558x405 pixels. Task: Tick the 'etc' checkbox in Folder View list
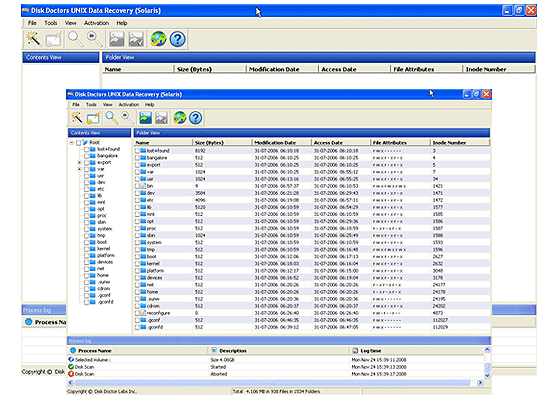click(x=137, y=200)
